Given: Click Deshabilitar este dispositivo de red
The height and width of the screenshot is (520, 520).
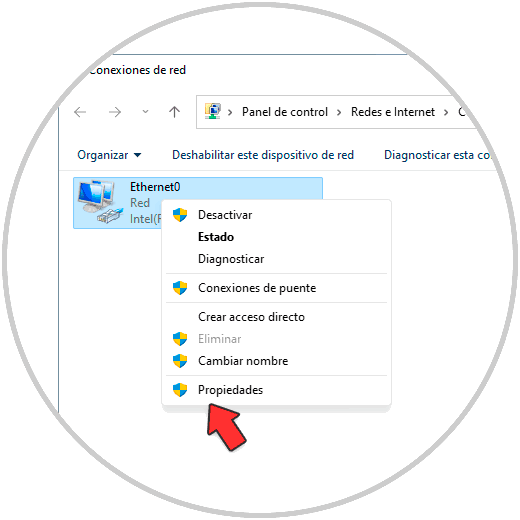Looking at the screenshot, I should (263, 155).
